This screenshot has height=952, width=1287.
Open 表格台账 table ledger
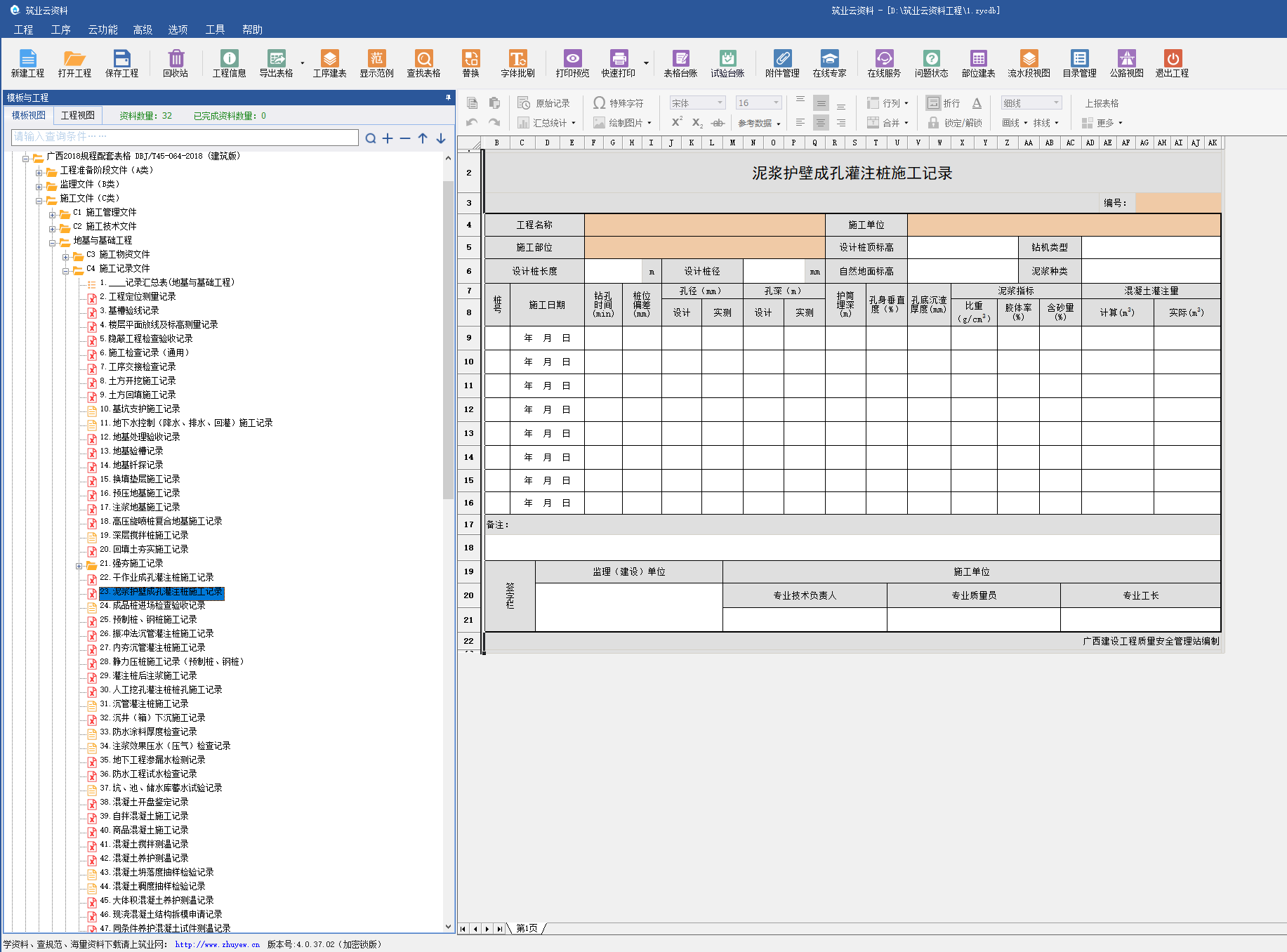pos(680,63)
